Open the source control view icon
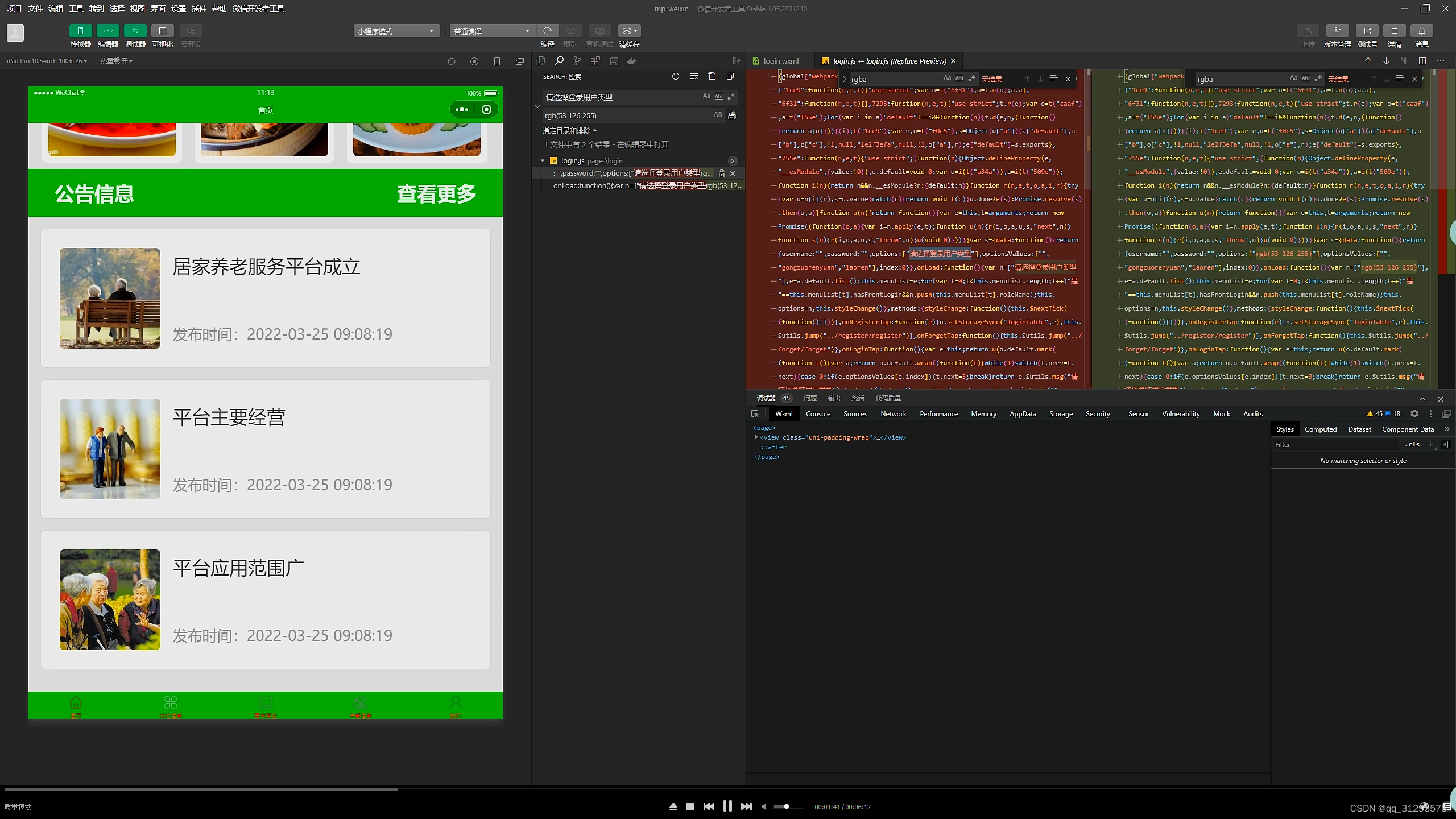 tap(577, 61)
